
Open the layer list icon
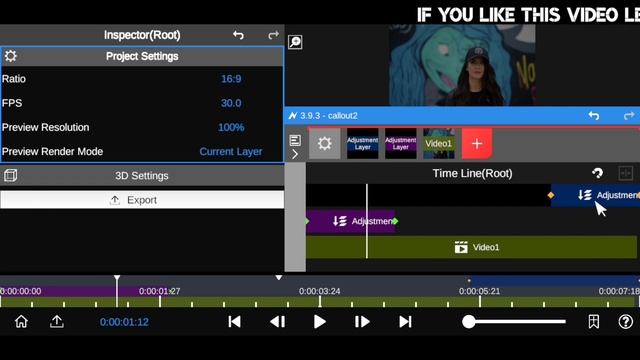[x=295, y=140]
